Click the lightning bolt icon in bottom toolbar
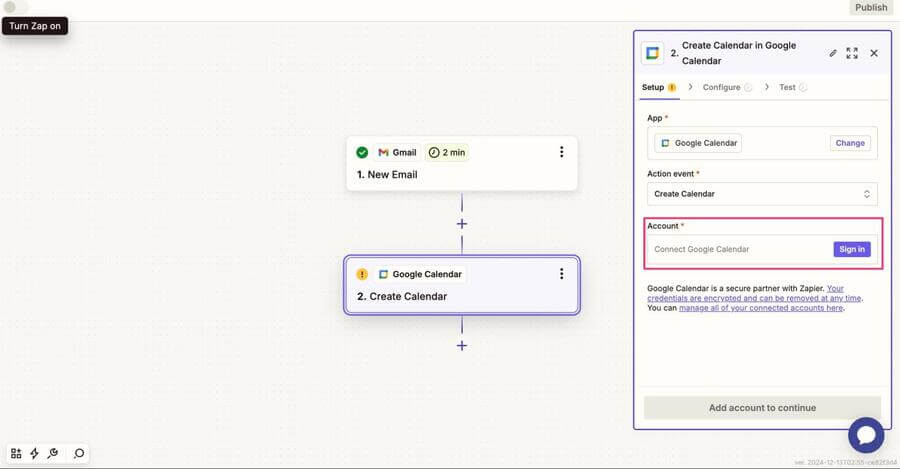900x469 pixels. (x=34, y=454)
